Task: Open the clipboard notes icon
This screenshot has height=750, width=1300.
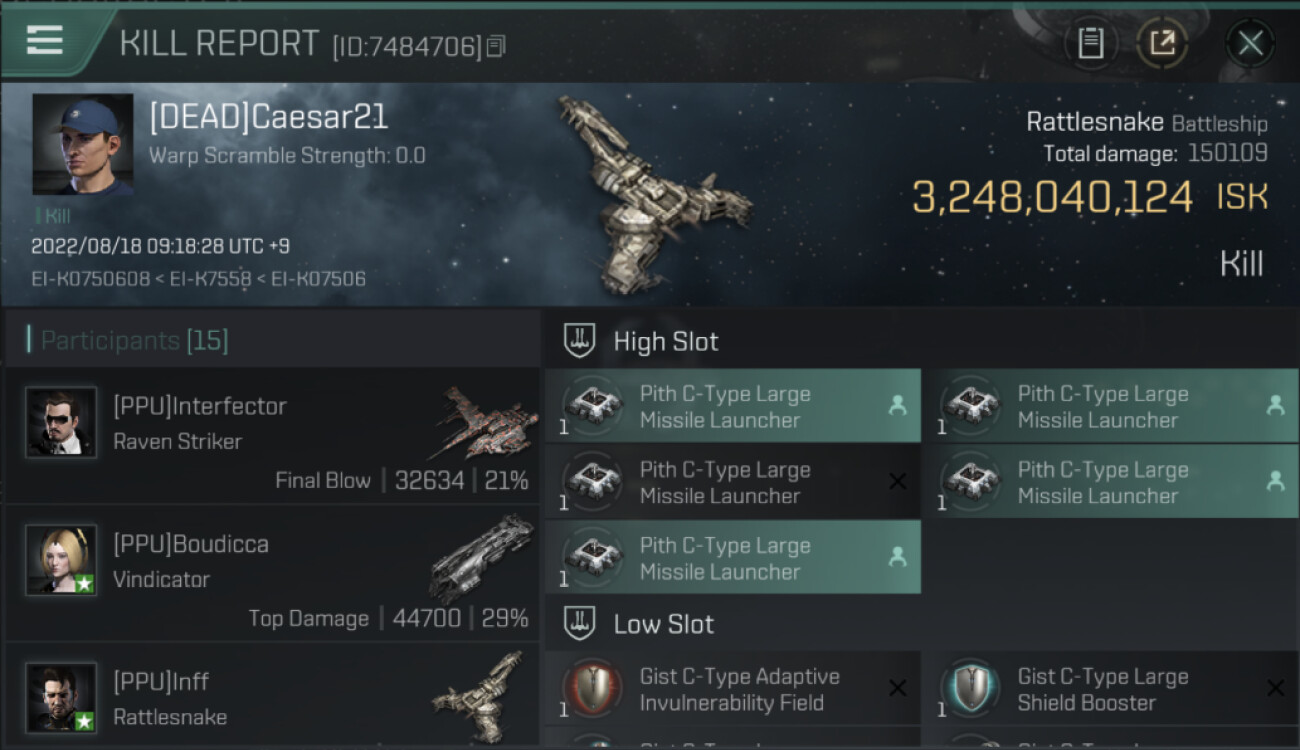Action: (x=1090, y=43)
